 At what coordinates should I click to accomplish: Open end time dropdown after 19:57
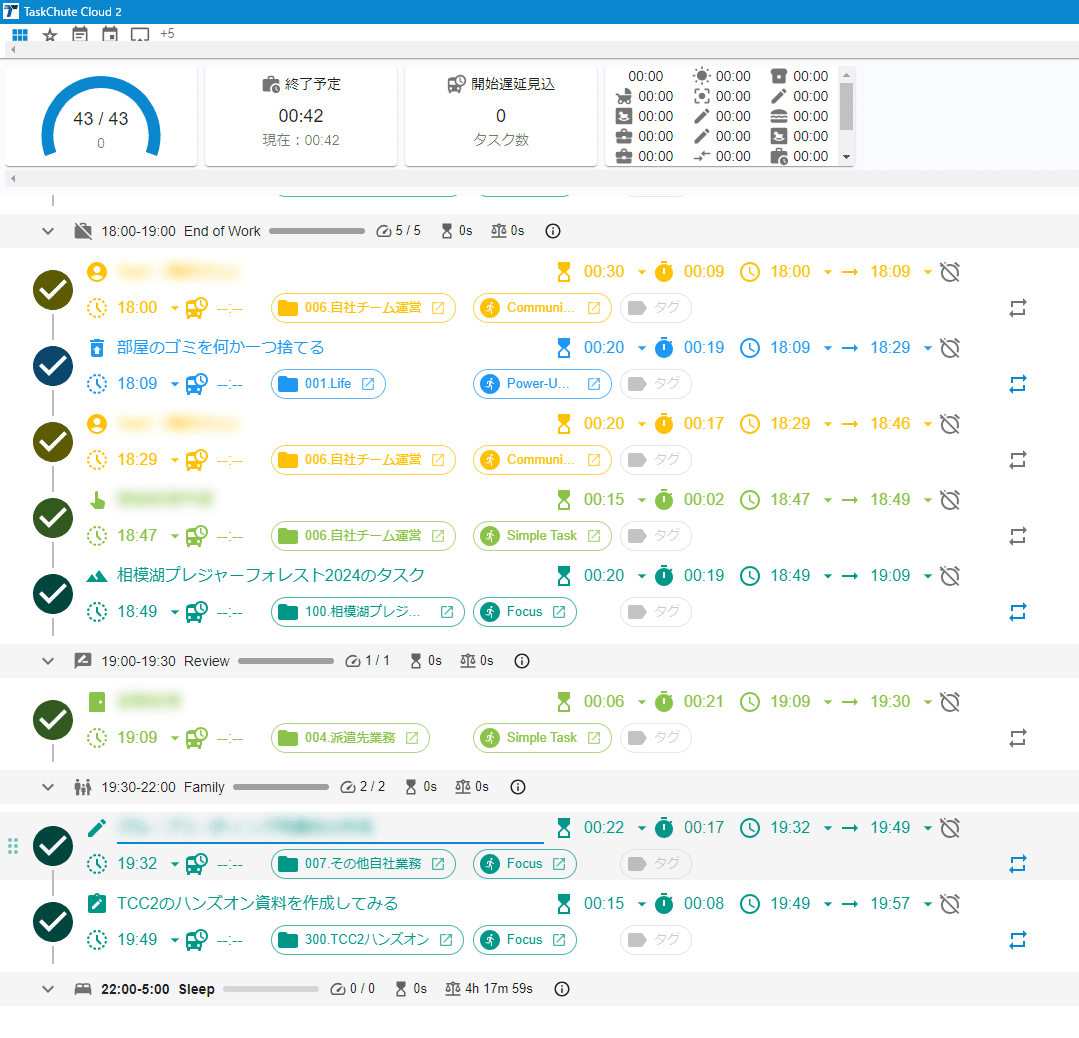(x=928, y=904)
